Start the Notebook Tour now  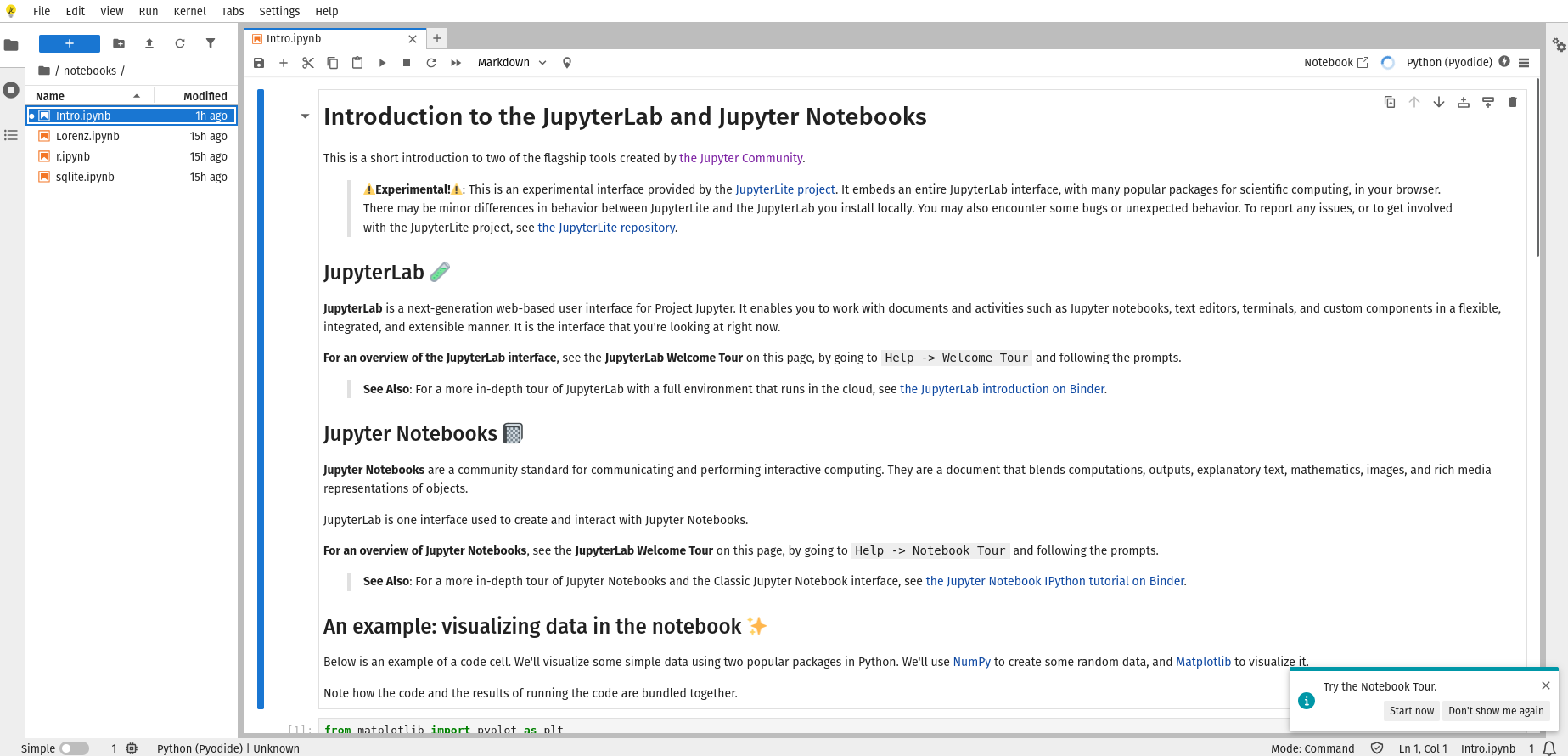pos(1412,711)
